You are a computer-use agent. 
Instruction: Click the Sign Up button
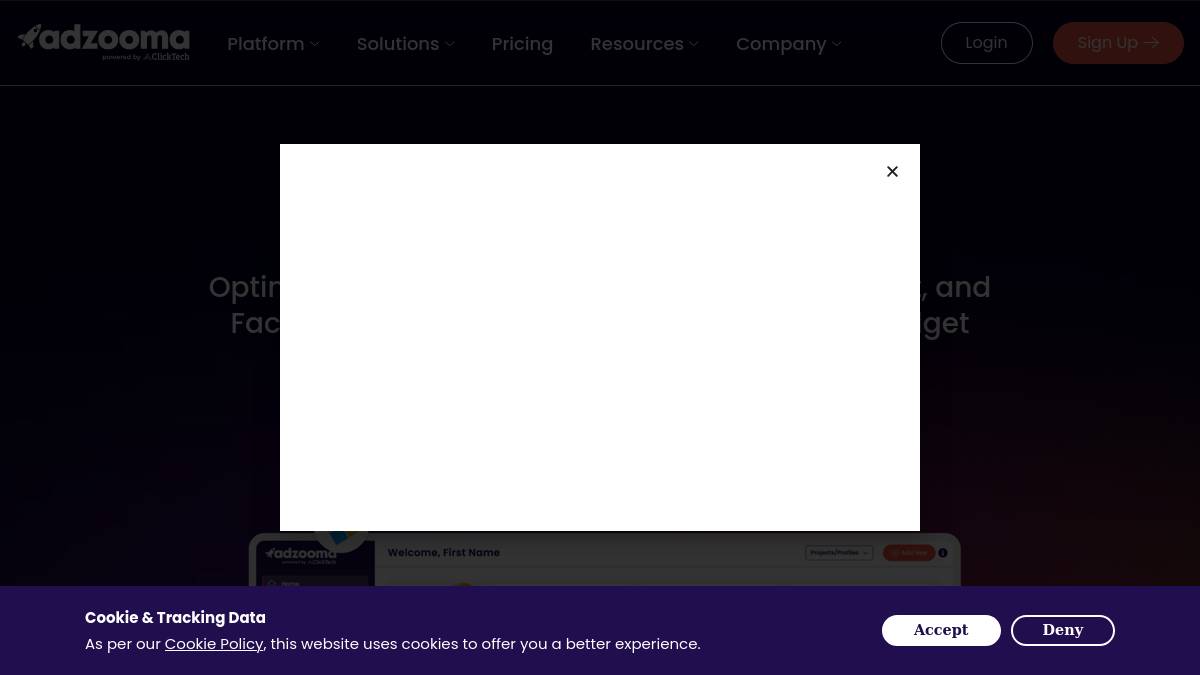(x=1118, y=43)
